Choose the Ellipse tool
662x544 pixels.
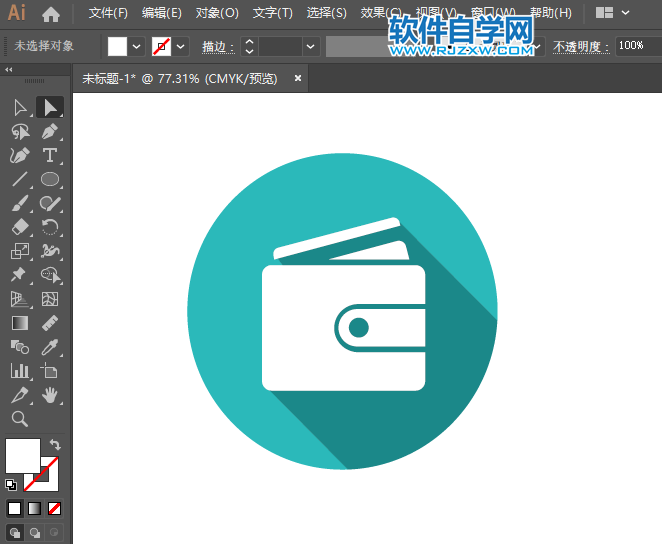coord(50,180)
